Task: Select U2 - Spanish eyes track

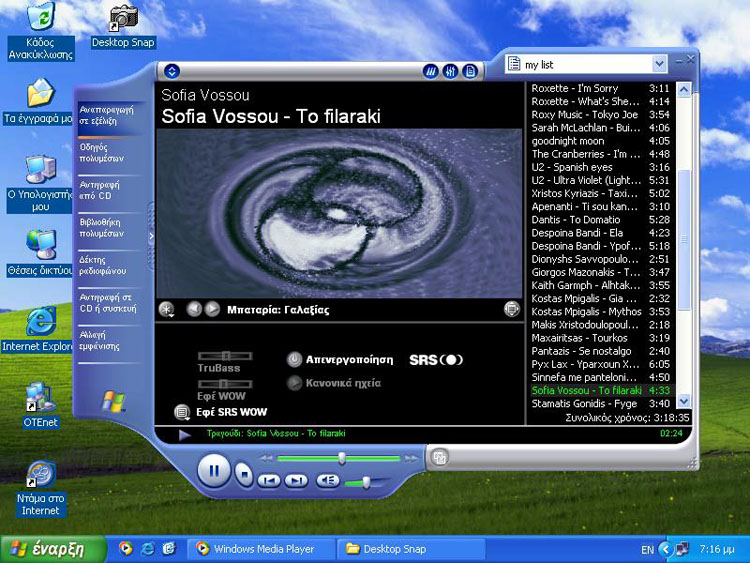Action: coord(600,167)
